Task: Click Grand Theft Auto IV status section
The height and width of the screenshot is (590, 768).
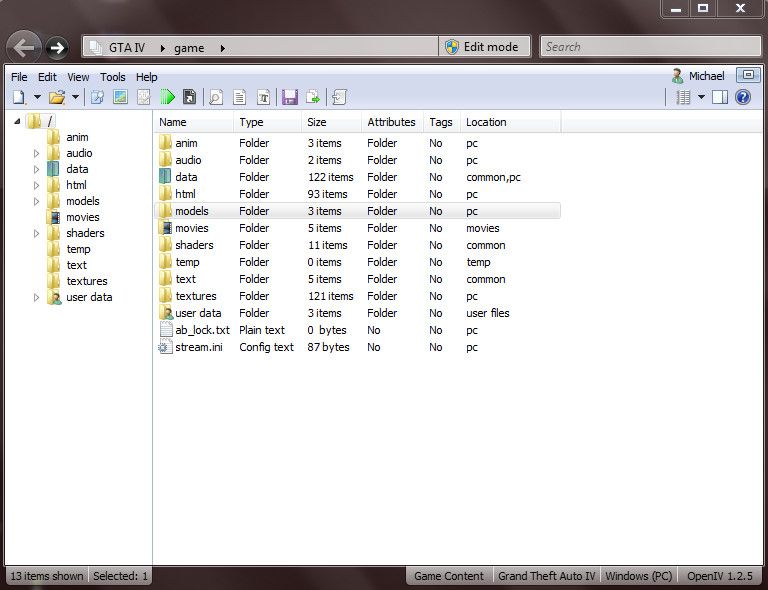Action: (546, 576)
